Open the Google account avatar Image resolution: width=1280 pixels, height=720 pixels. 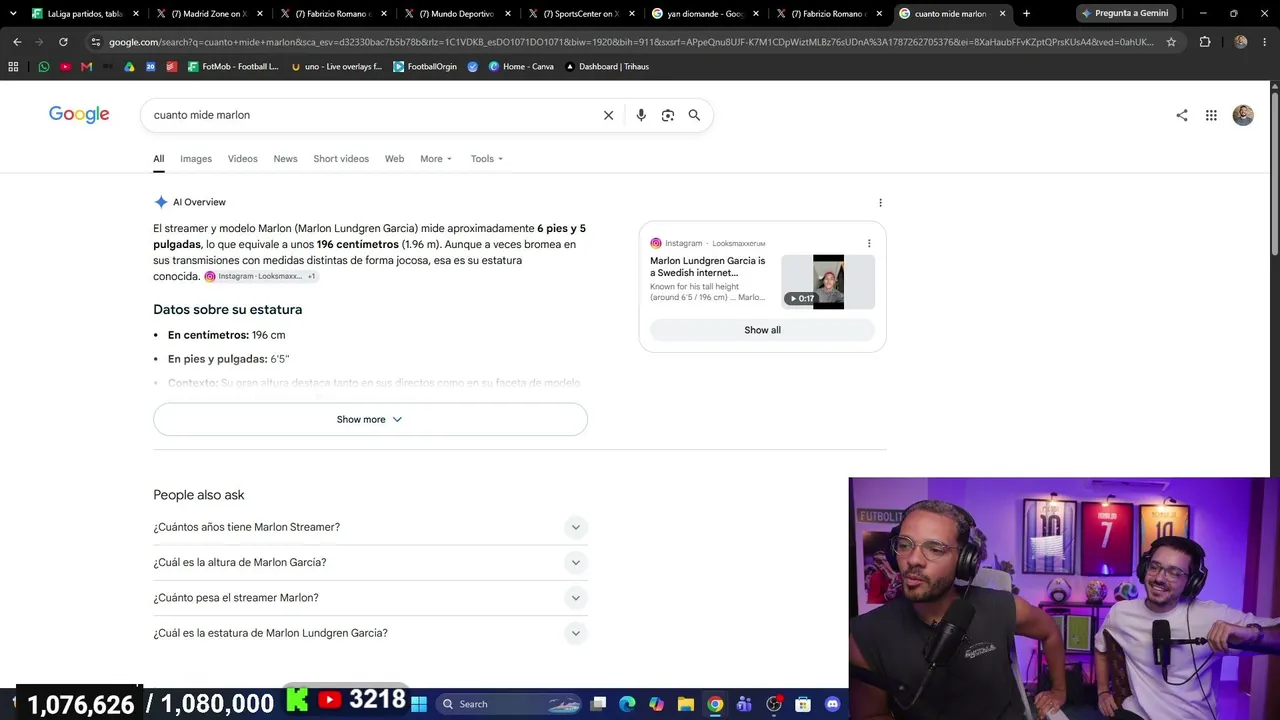(1243, 115)
